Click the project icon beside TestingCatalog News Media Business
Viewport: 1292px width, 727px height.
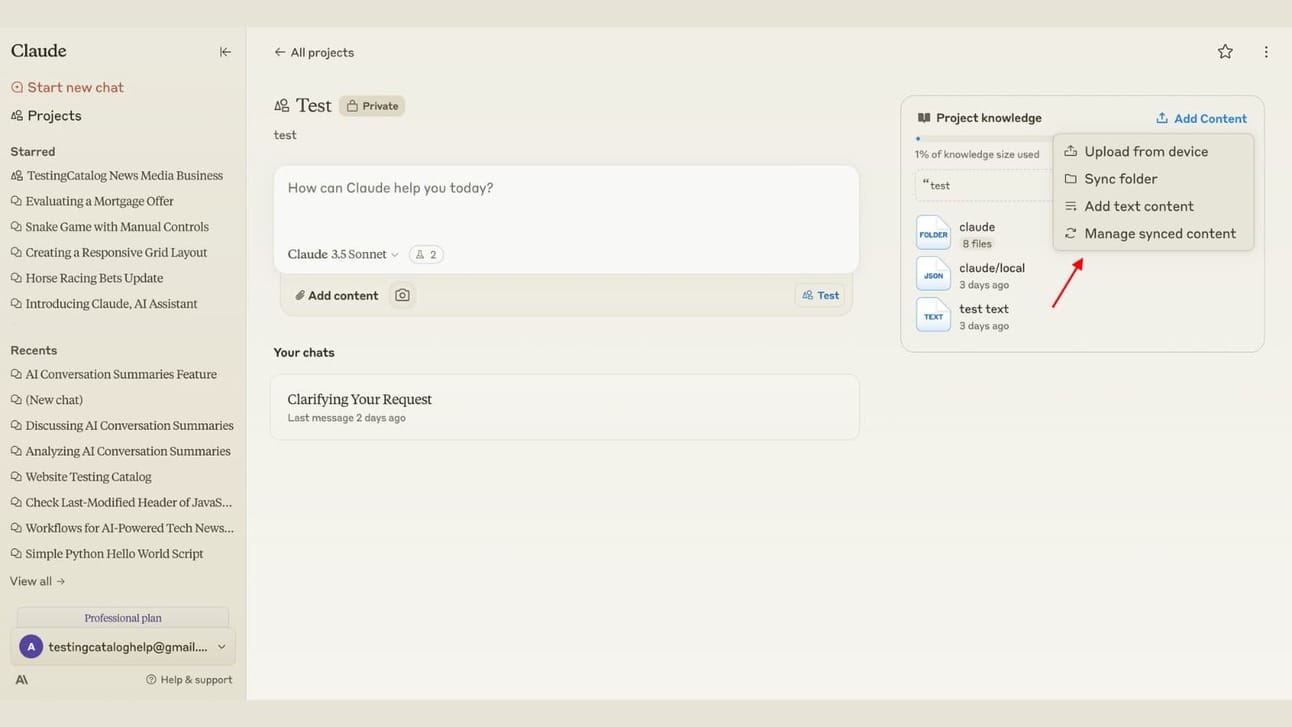(16, 176)
